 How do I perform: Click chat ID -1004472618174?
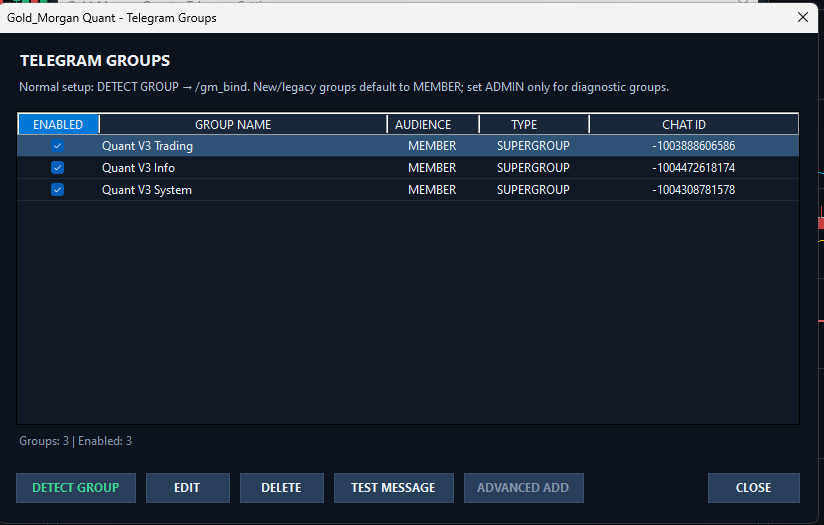(x=694, y=168)
